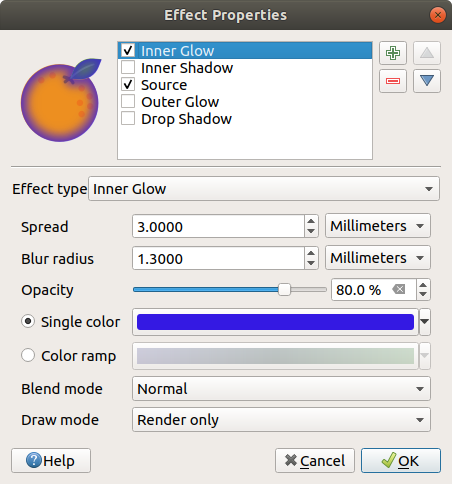452x484 pixels.
Task: Select the Single color radio button
Action: [28, 321]
